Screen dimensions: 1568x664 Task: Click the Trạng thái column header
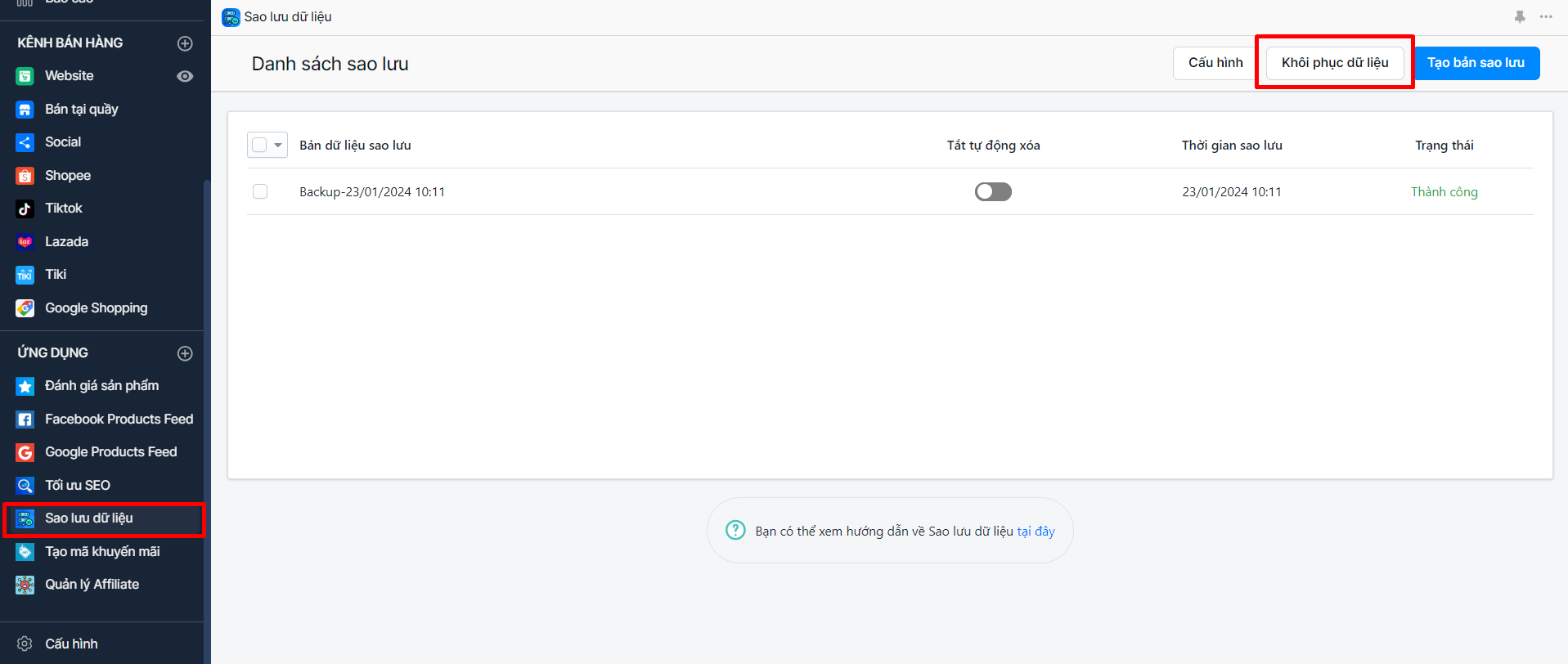[1444, 146]
